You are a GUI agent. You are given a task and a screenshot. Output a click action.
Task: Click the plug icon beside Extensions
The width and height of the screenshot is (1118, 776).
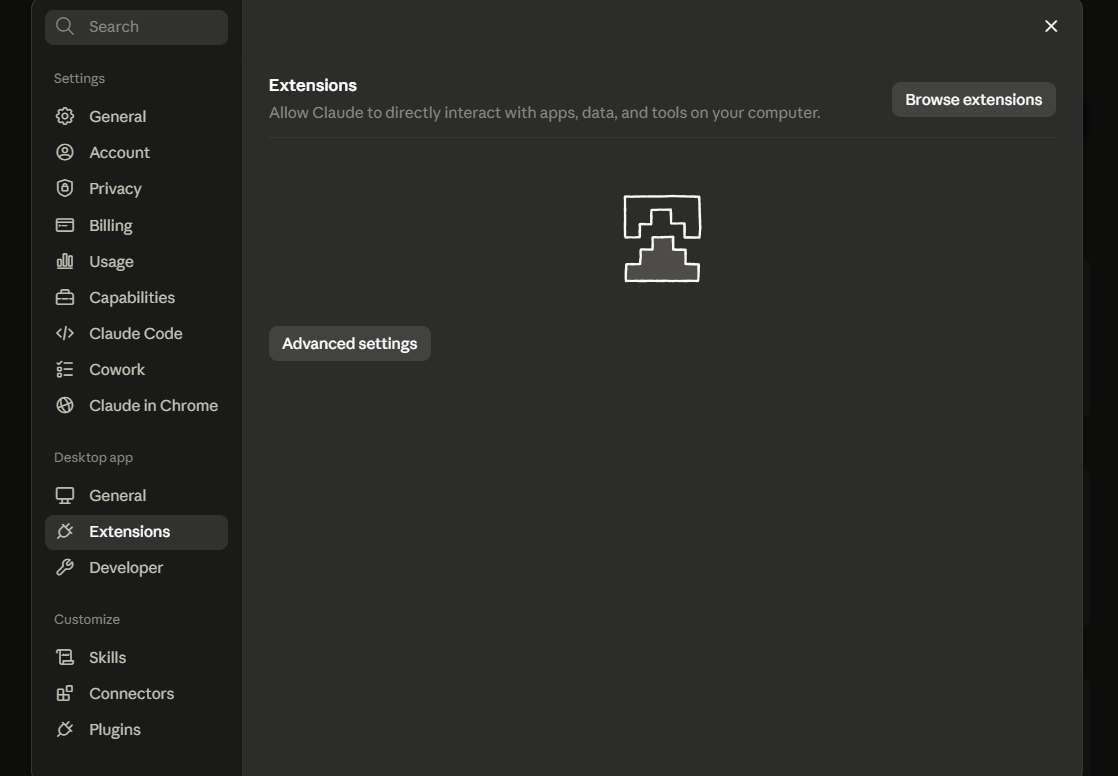(x=65, y=531)
